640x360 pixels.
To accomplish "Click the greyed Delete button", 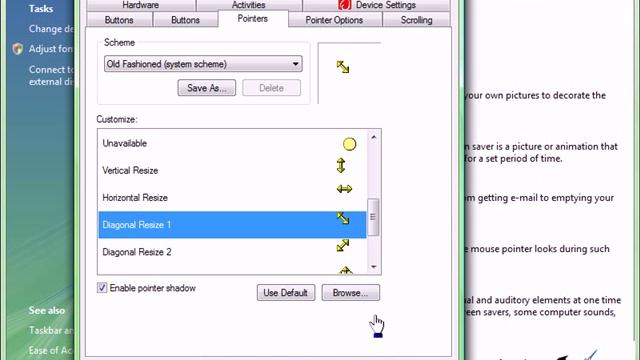I will [271, 88].
